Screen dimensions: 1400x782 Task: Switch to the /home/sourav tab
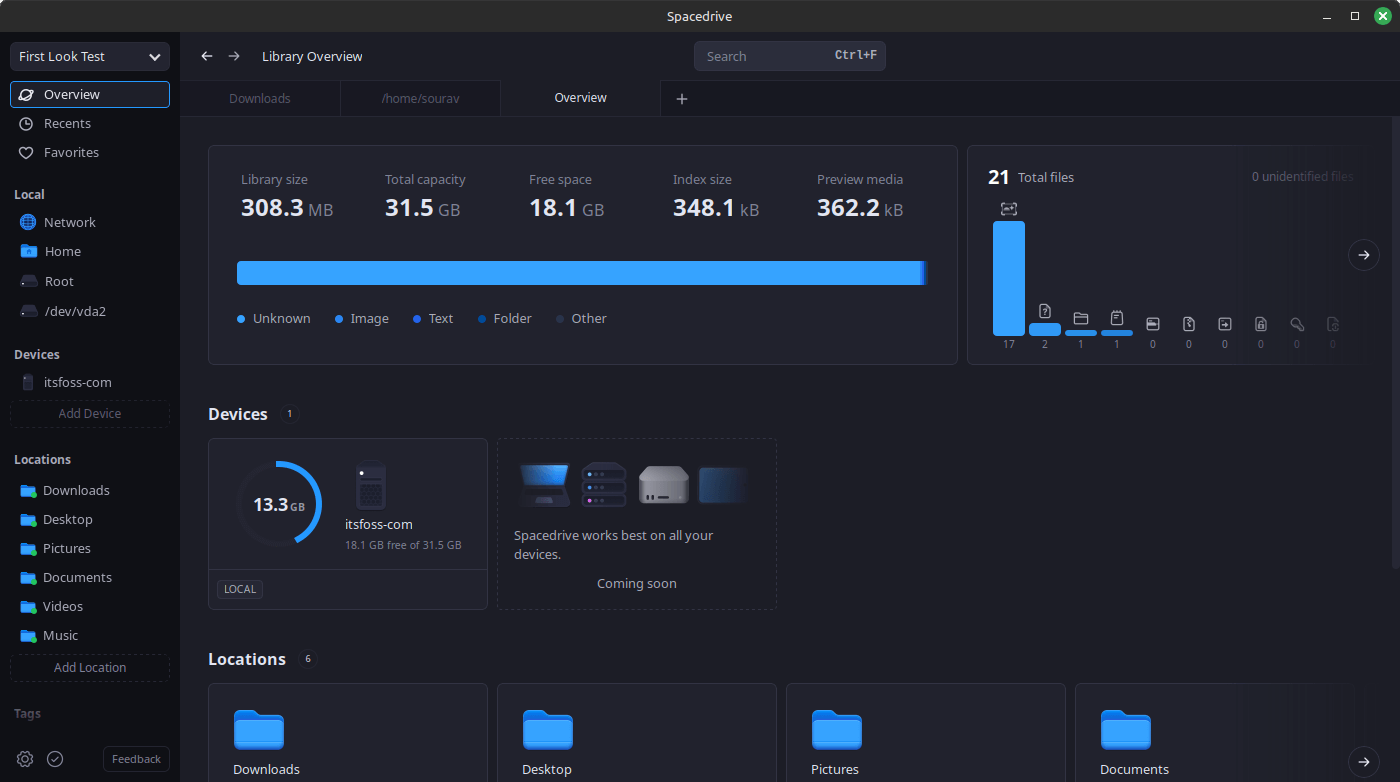[x=420, y=98]
